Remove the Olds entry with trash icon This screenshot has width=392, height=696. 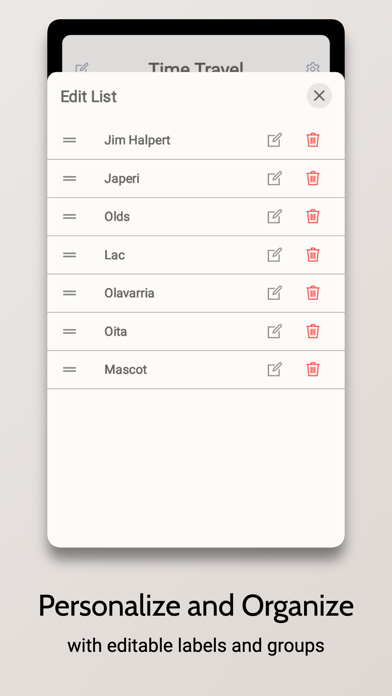click(x=313, y=217)
